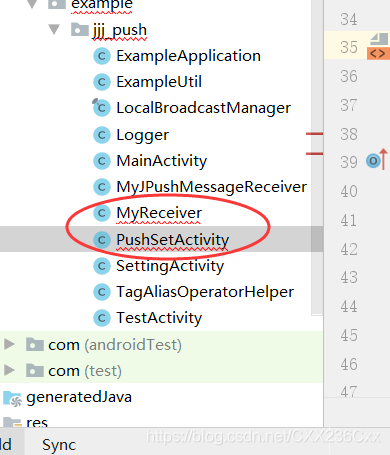Image resolution: width=390 pixels, height=455 pixels.
Task: Select the com (test) package label
Action: [85, 371]
